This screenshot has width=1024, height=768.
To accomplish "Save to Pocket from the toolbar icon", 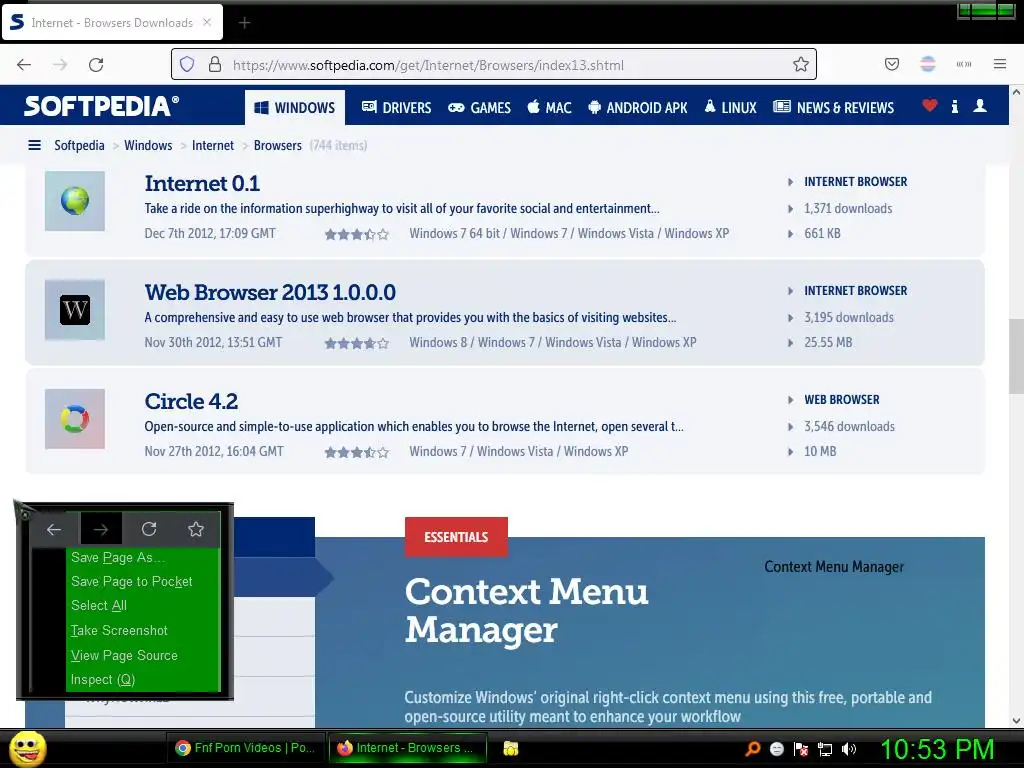I will click(x=891, y=64).
